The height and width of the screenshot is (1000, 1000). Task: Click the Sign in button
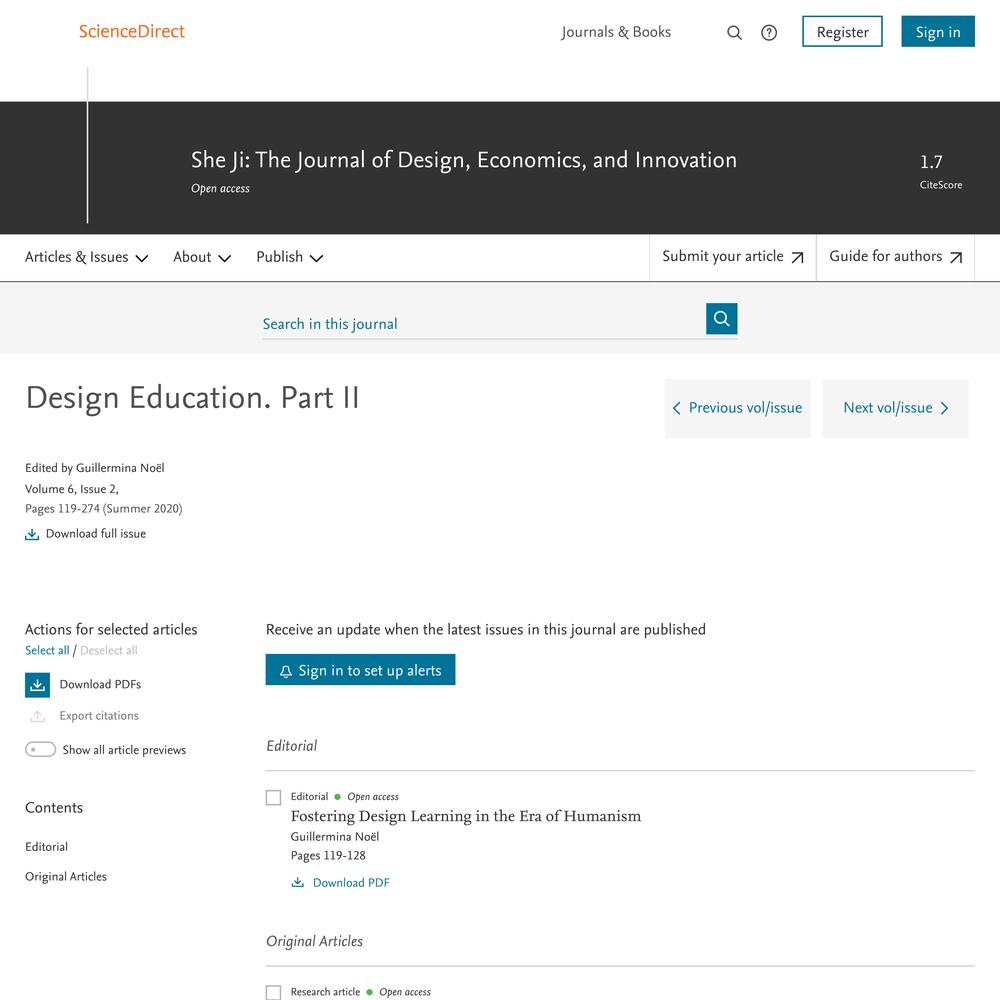click(938, 31)
